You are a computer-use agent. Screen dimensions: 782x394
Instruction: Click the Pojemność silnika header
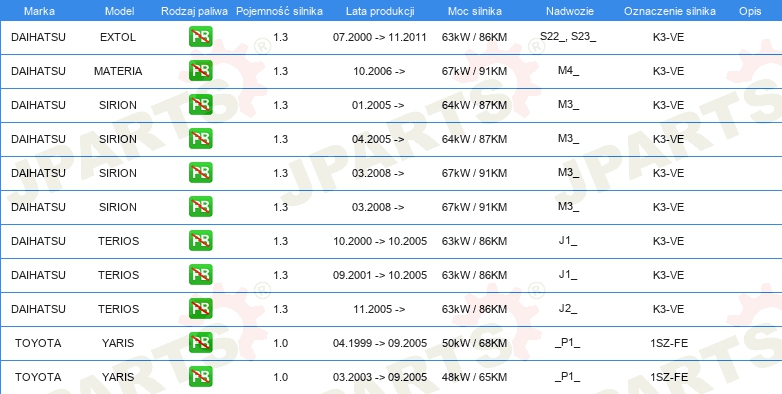279,11
